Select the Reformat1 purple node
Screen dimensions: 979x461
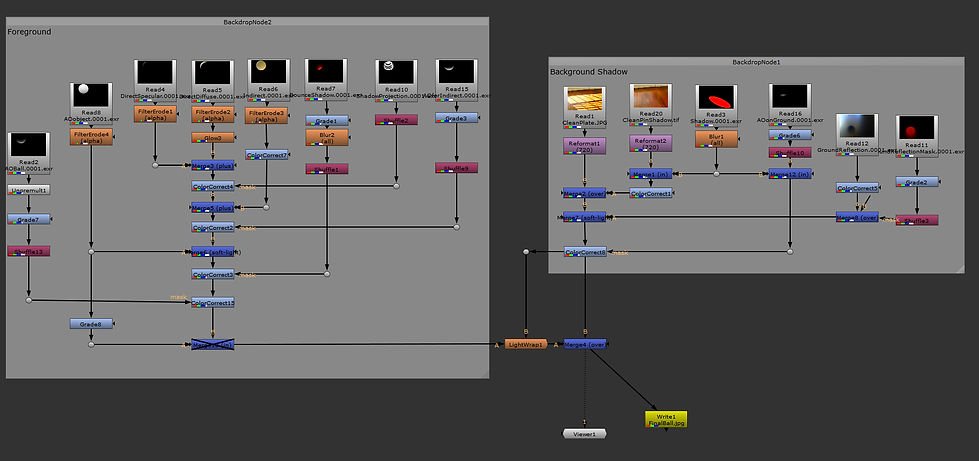[x=584, y=146]
